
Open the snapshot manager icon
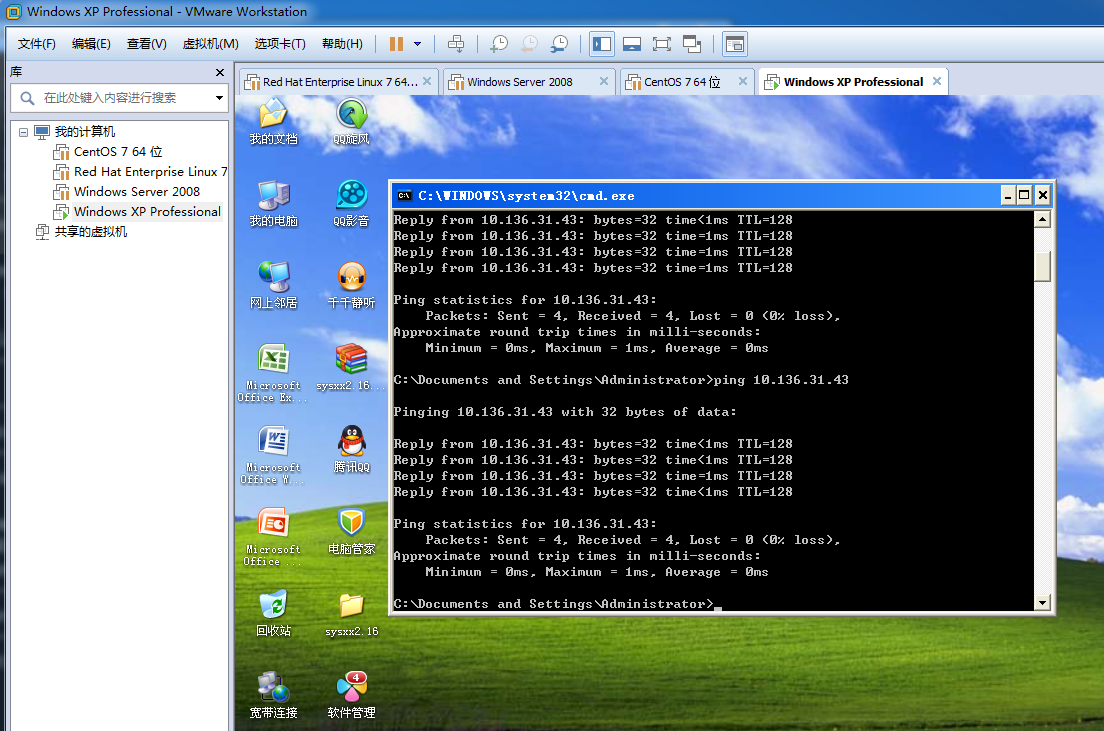(559, 44)
